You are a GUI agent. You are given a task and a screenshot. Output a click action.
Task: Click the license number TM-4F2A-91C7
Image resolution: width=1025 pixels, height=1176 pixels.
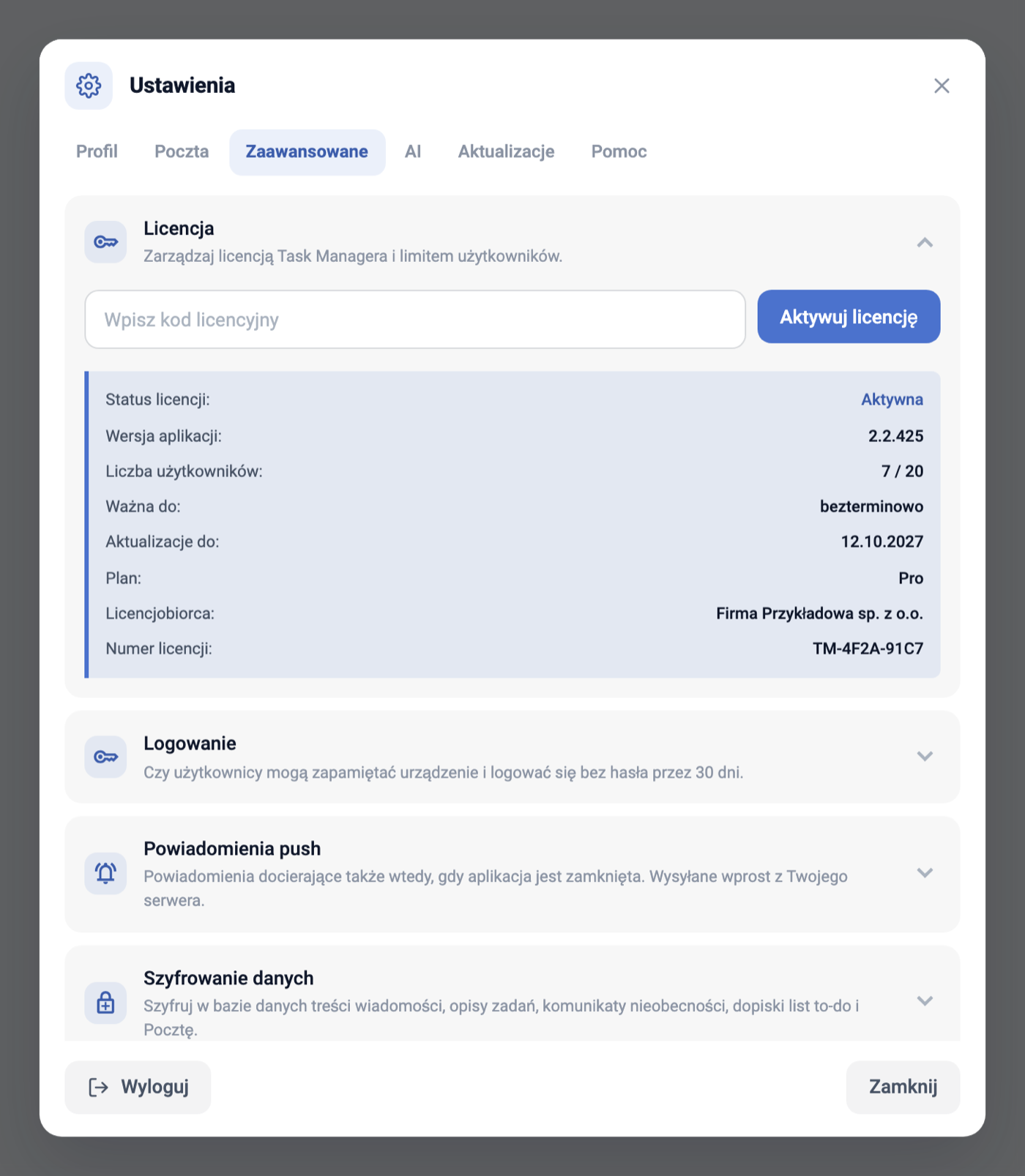pos(868,648)
